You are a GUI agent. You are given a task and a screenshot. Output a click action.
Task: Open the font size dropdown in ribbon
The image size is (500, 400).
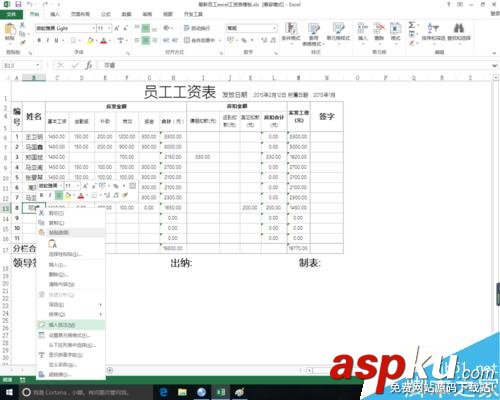coord(110,28)
